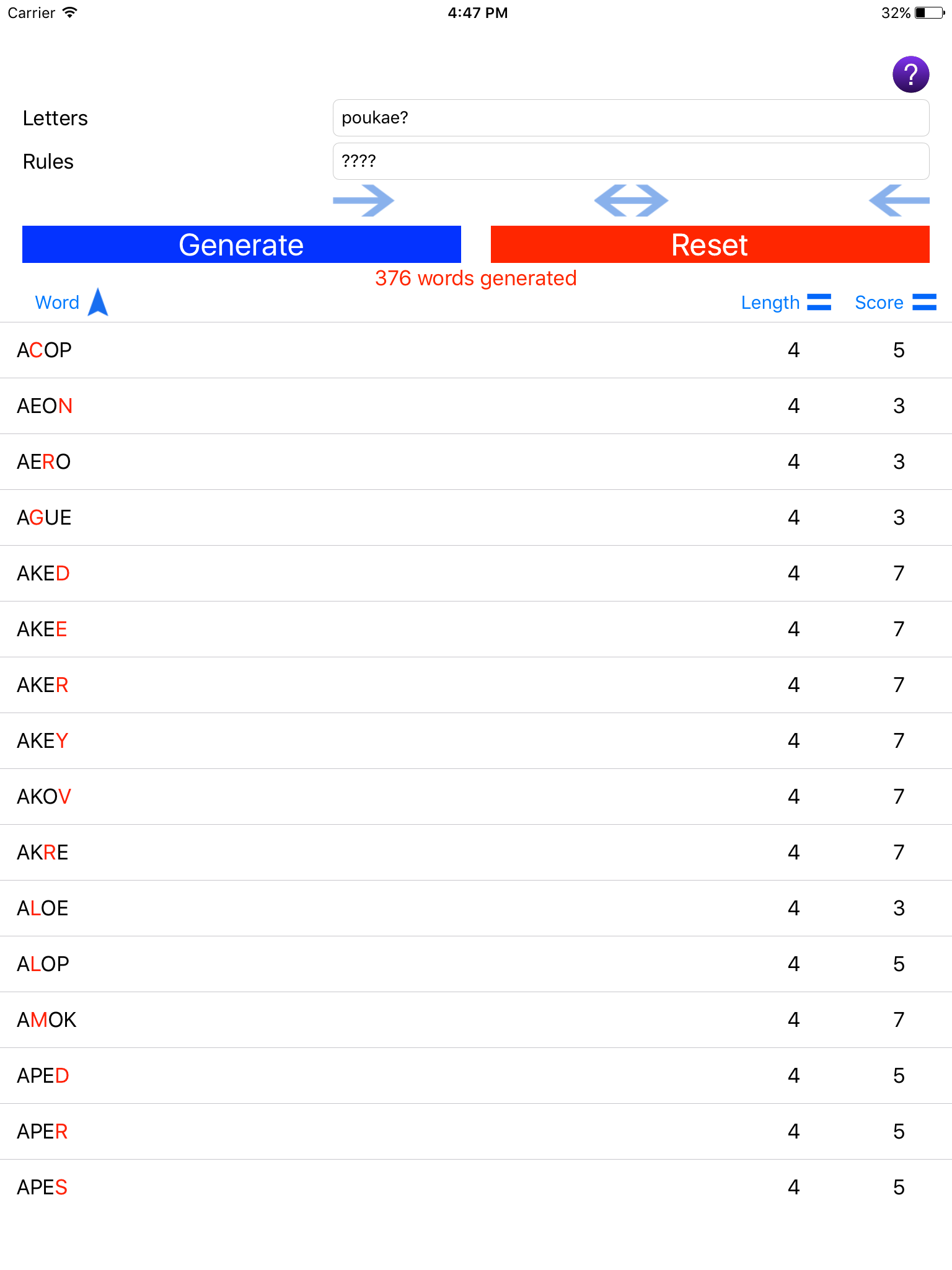Click the Word column header
Viewport: 952px width, 1270px height.
pyautogui.click(x=57, y=303)
